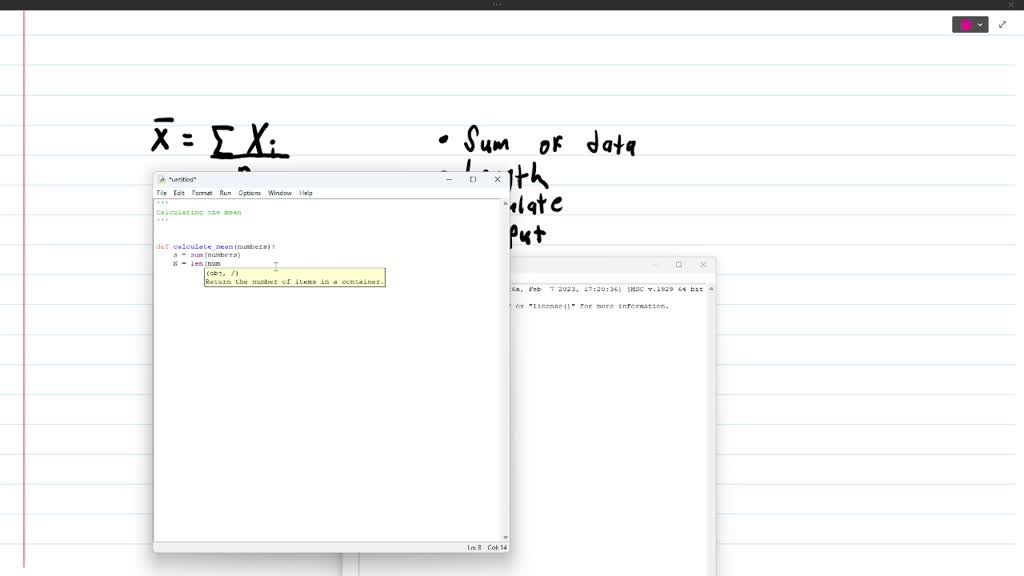Viewport: 1024px width, 576px height.
Task: Open the Help menu
Action: click(306, 193)
